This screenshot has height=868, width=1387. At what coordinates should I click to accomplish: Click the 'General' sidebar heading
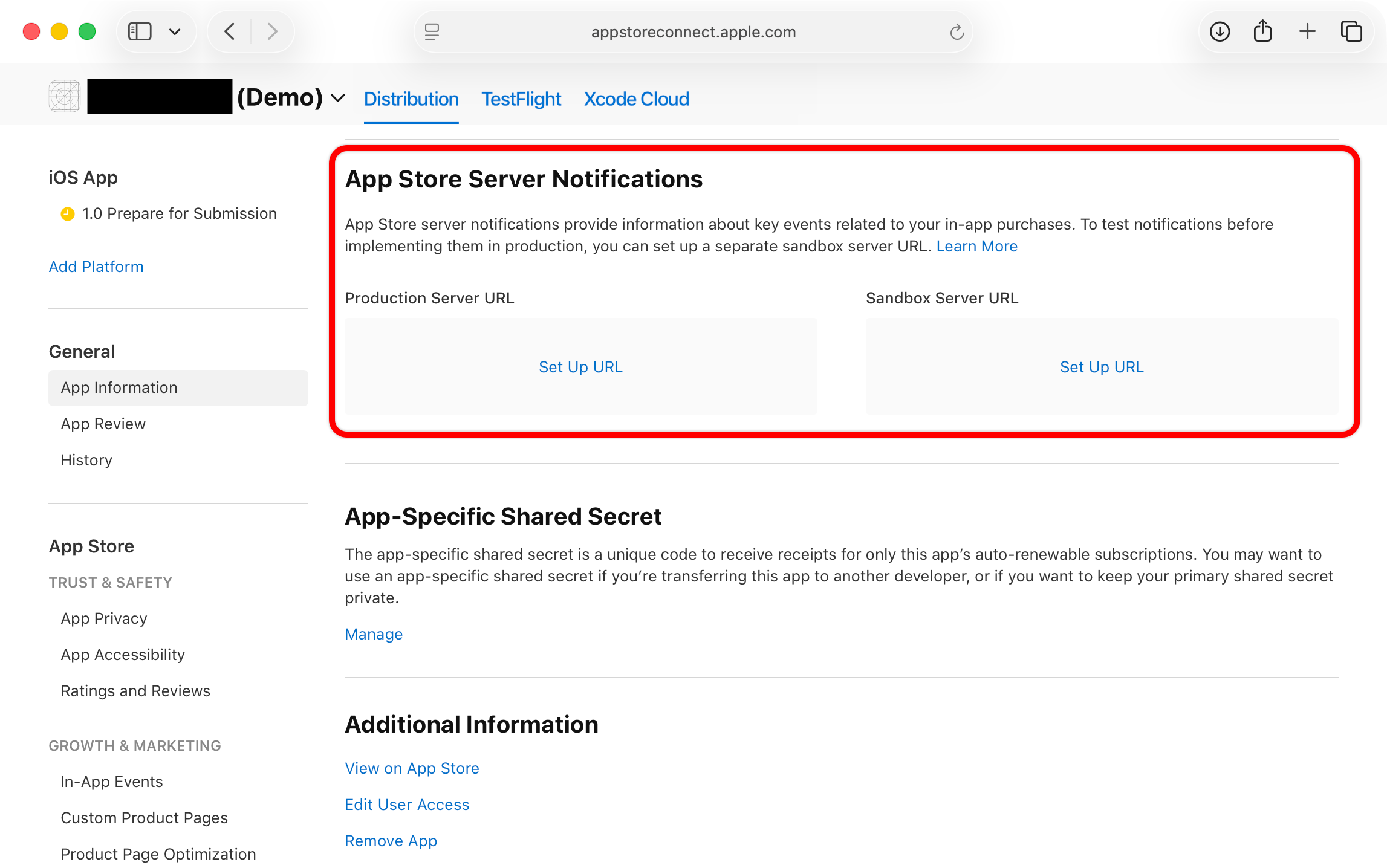[x=82, y=352]
